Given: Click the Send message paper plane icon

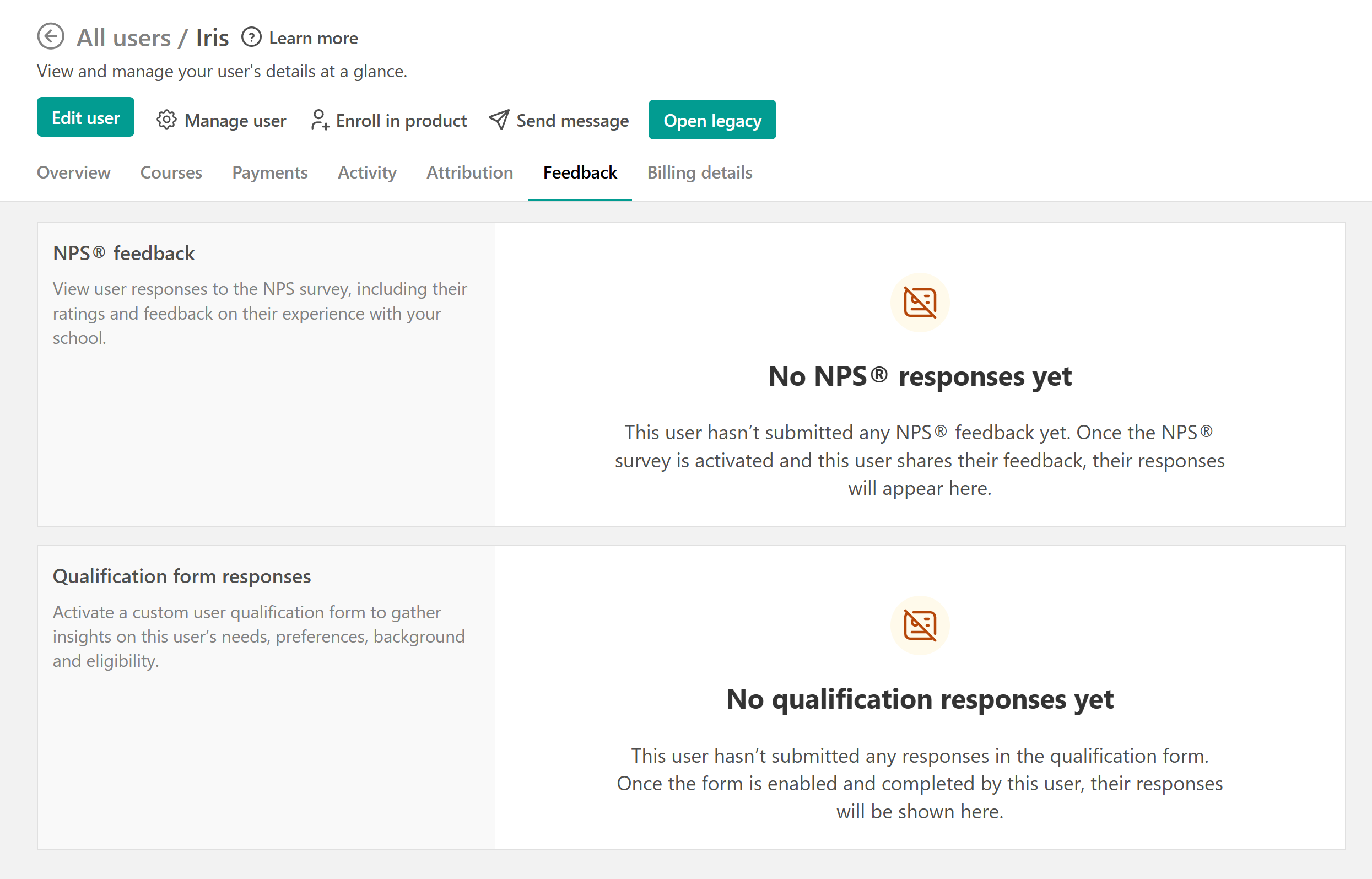Looking at the screenshot, I should pos(499,120).
